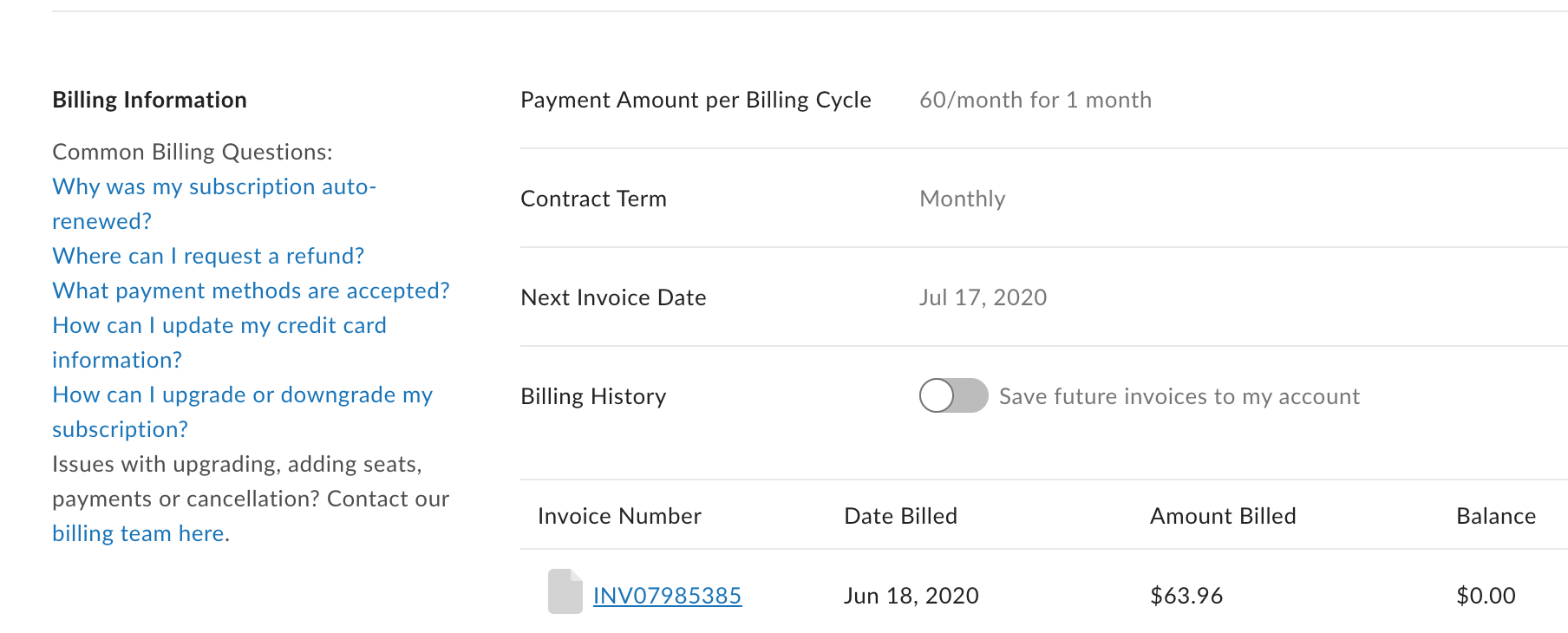Enable the save future invoices toggle
The height and width of the screenshot is (633, 1568).
(953, 396)
